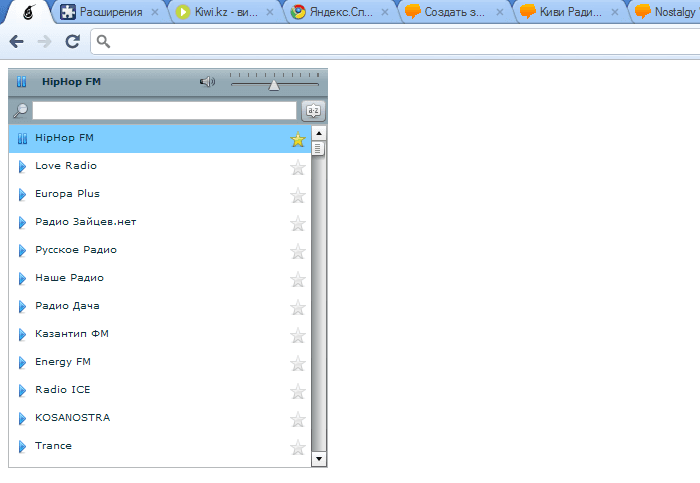The height and width of the screenshot is (483, 700).
Task: Play the KOSANOSTRA station
Action: [22, 419]
